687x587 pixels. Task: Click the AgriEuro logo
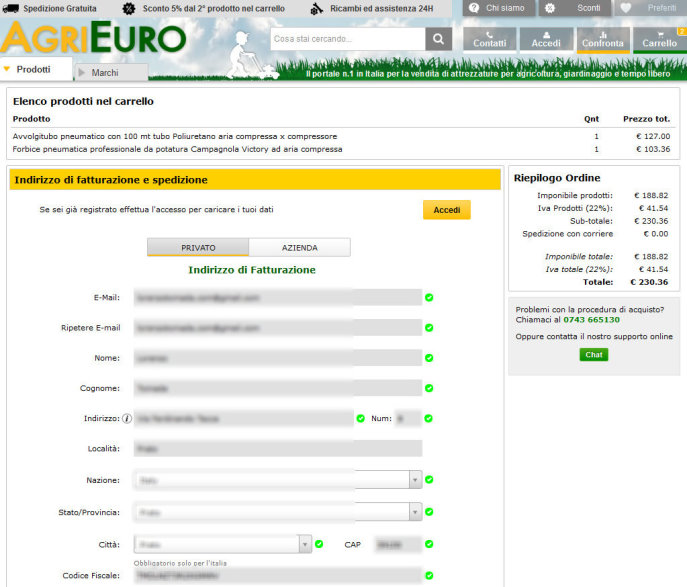coord(94,38)
